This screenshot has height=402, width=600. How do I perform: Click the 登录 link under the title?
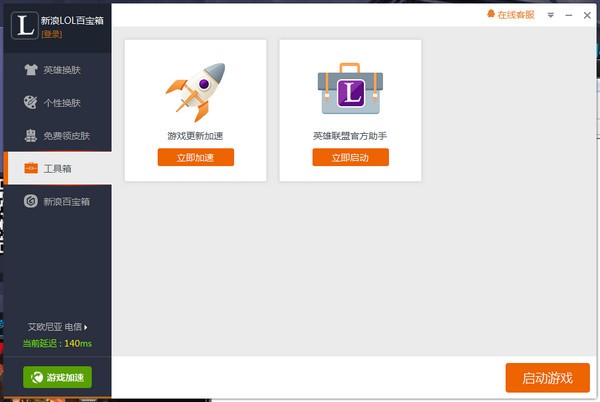[51, 34]
